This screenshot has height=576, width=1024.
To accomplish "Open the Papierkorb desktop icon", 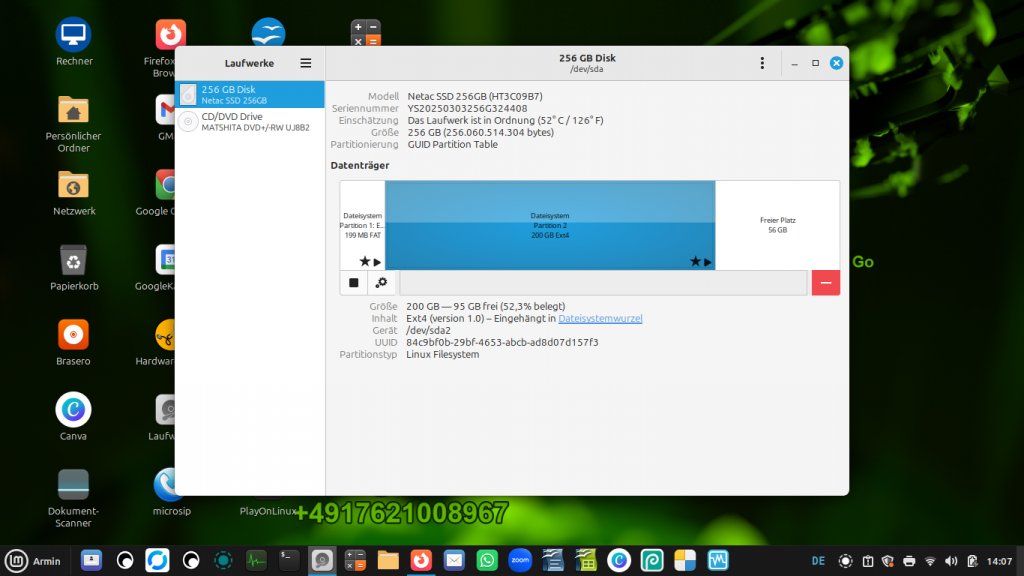I will 73,260.
